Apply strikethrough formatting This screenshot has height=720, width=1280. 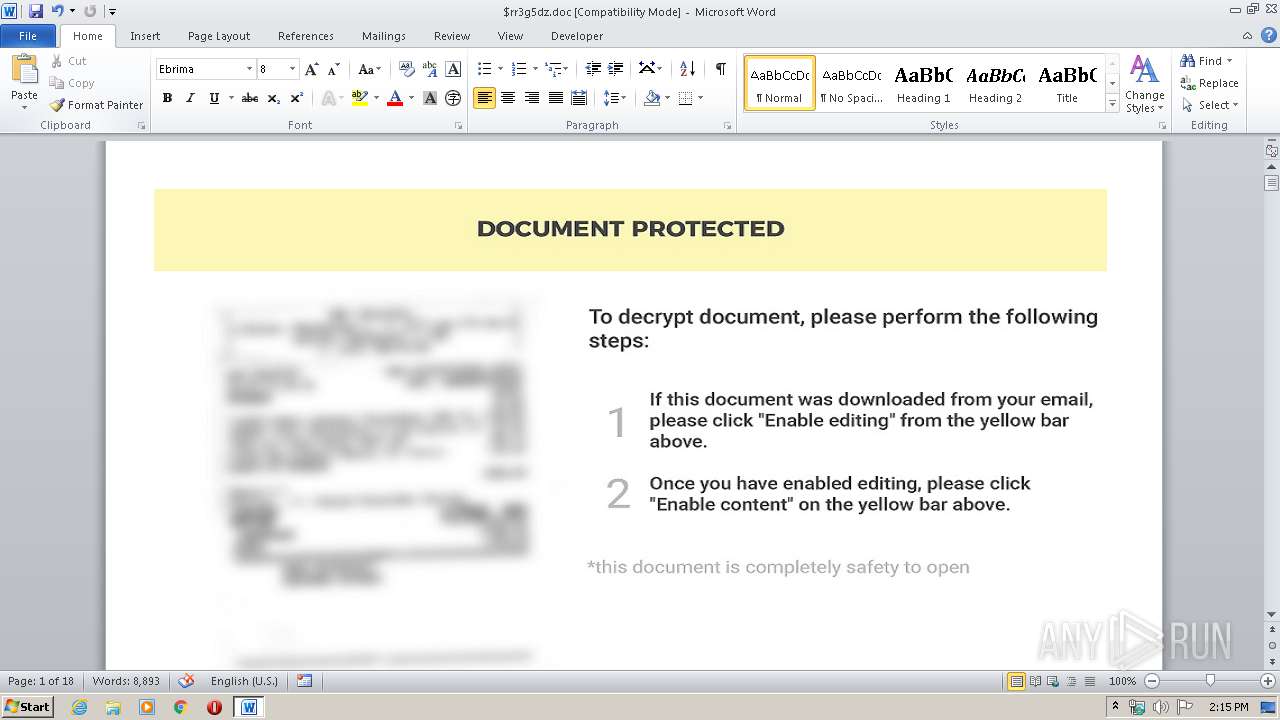pyautogui.click(x=250, y=98)
